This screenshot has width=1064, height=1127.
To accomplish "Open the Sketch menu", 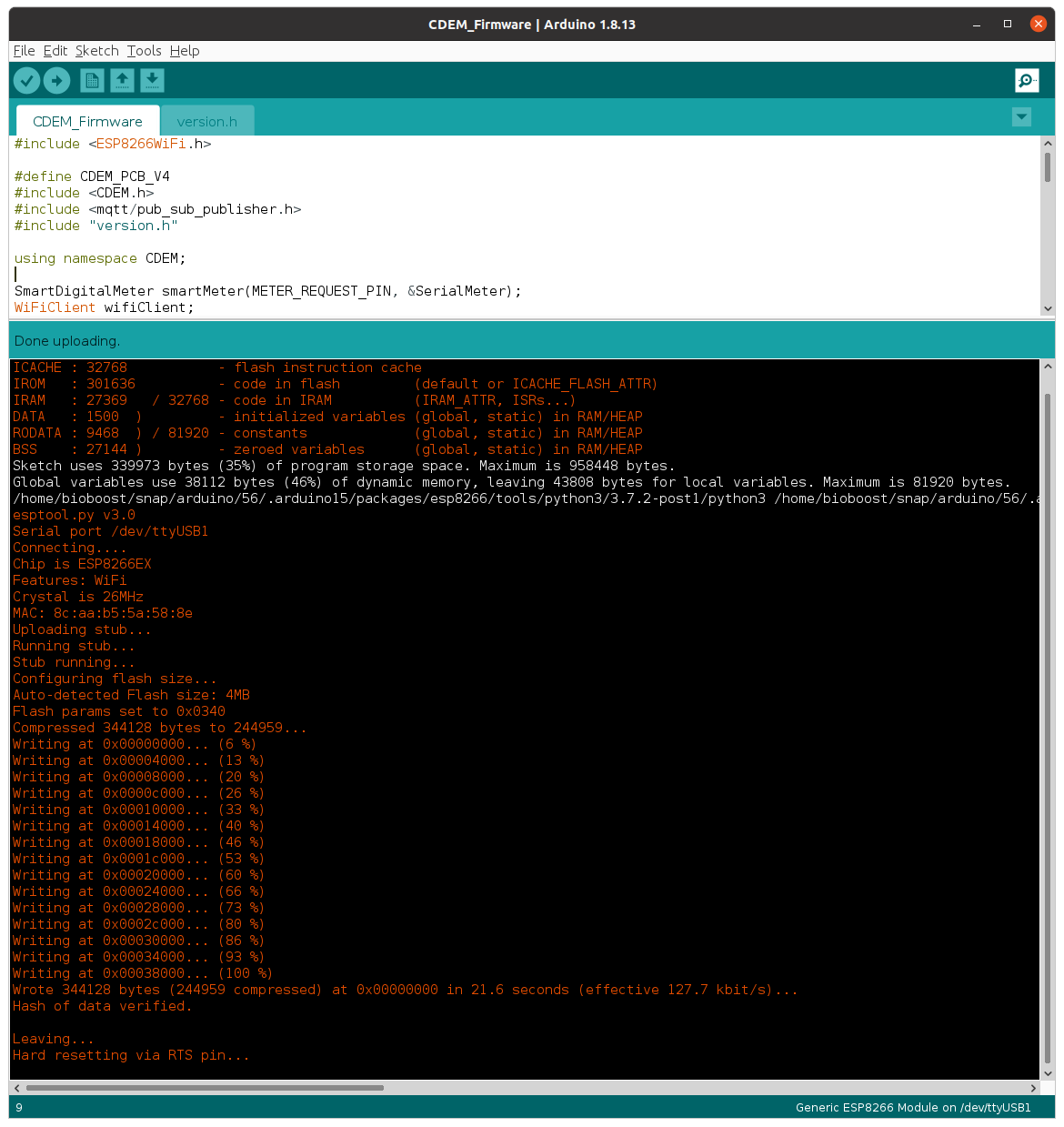I will 96,51.
